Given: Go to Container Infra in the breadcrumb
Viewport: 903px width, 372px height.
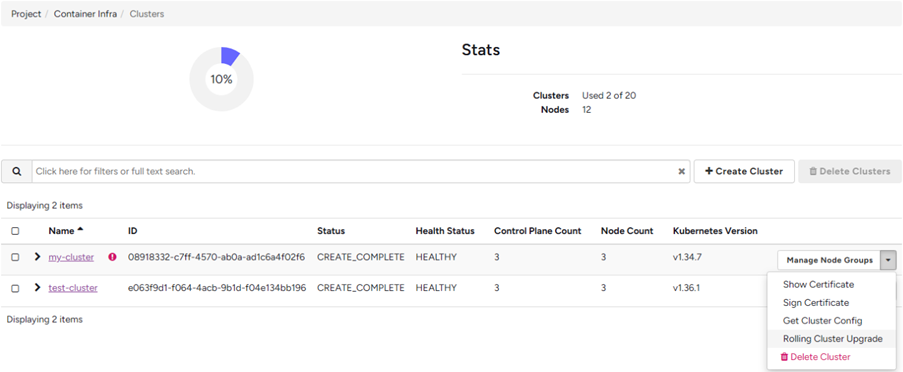Looking at the screenshot, I should coord(85,14).
